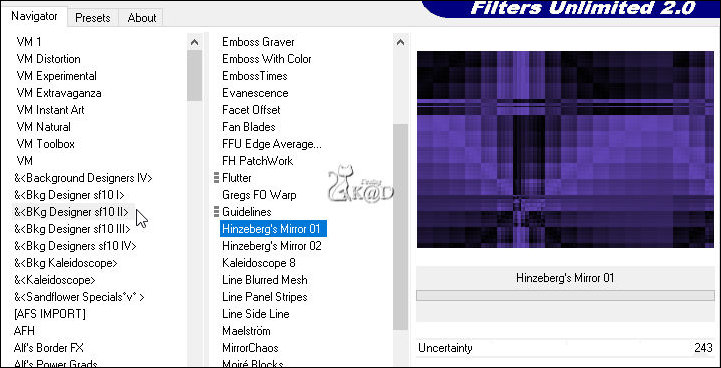Adjust the Uncertainty slider
Screen dimensions: 721x368
pyautogui.click(x=565, y=348)
